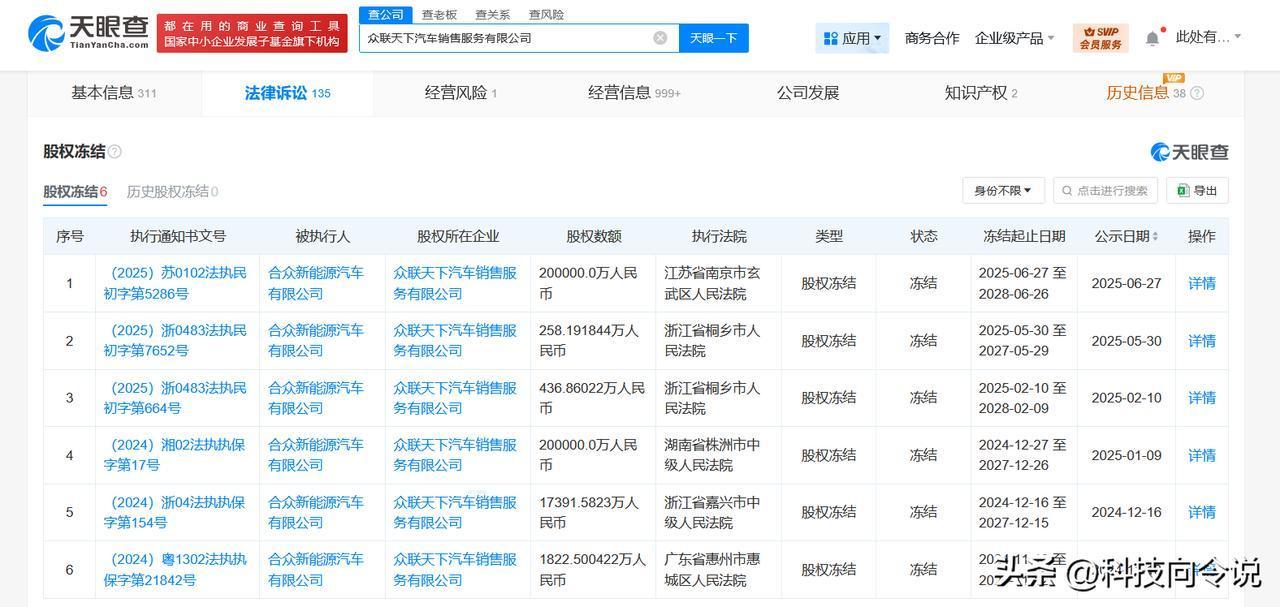This screenshot has width=1280, height=607.
Task: Click 众联天下汽车销售服务有限公司 in row 5
Action: point(455,512)
